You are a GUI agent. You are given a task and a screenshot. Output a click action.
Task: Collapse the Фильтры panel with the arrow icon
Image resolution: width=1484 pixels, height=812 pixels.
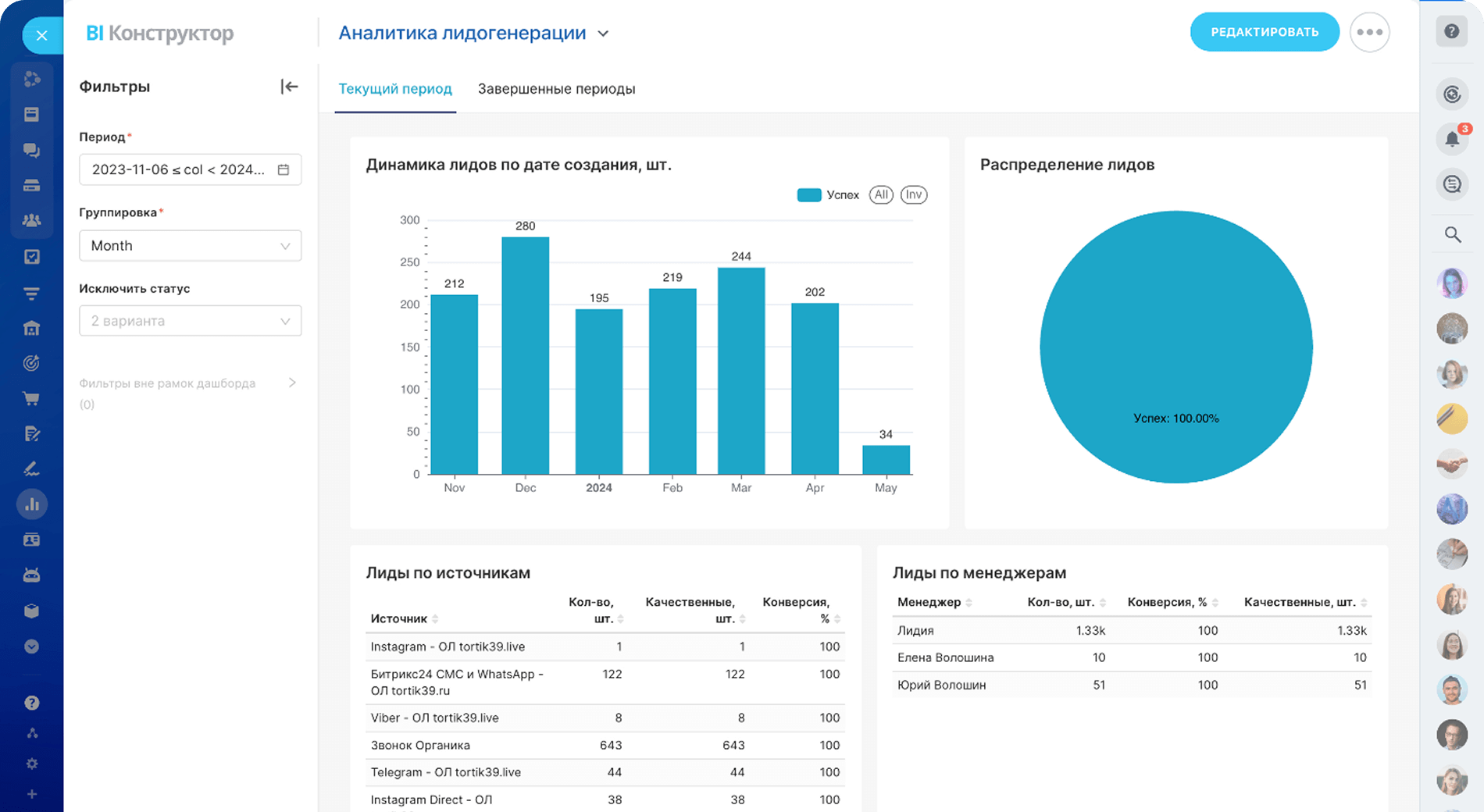pyautogui.click(x=289, y=87)
